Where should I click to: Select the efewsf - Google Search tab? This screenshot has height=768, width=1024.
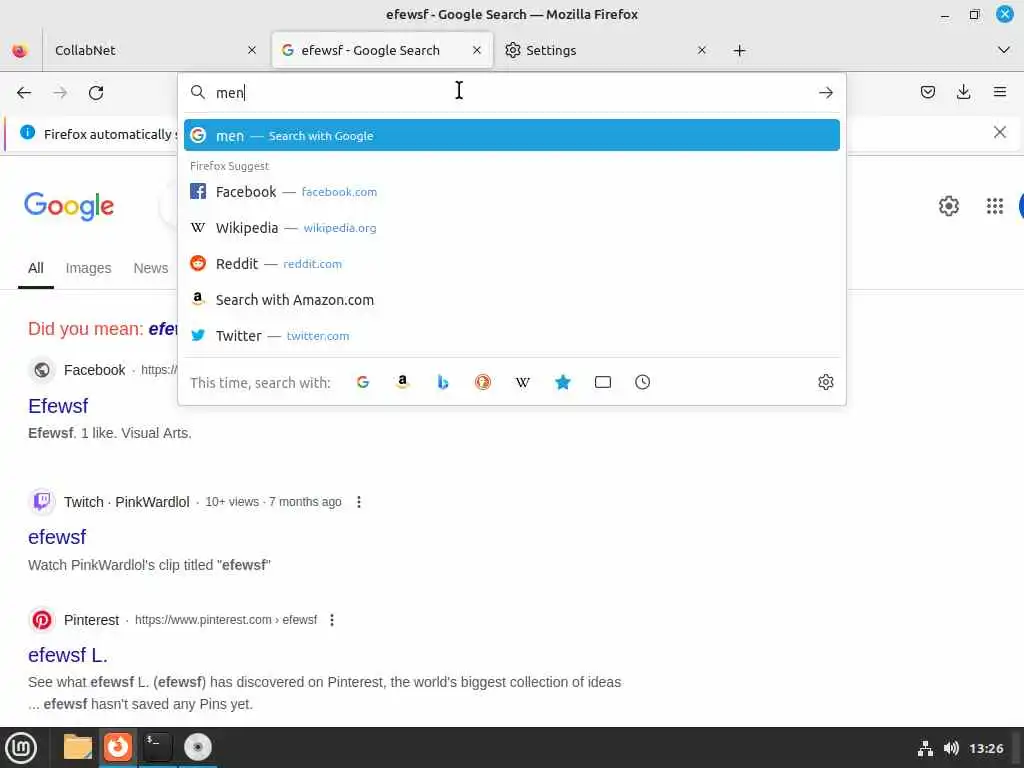(x=382, y=50)
